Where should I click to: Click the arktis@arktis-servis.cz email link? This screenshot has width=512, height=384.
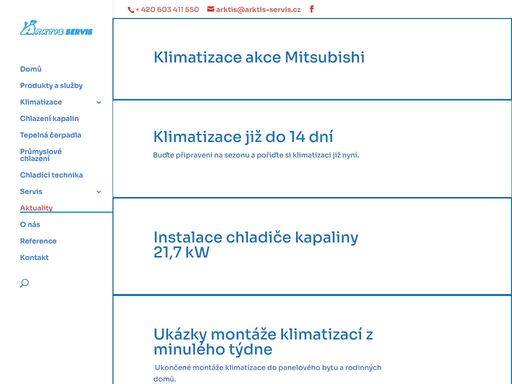tap(258, 9)
